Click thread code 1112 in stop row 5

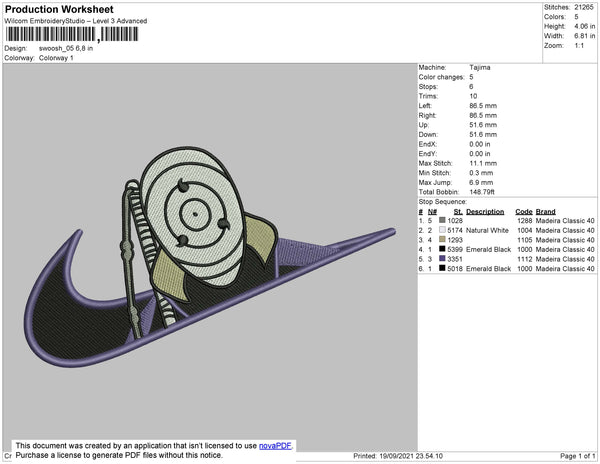click(525, 259)
